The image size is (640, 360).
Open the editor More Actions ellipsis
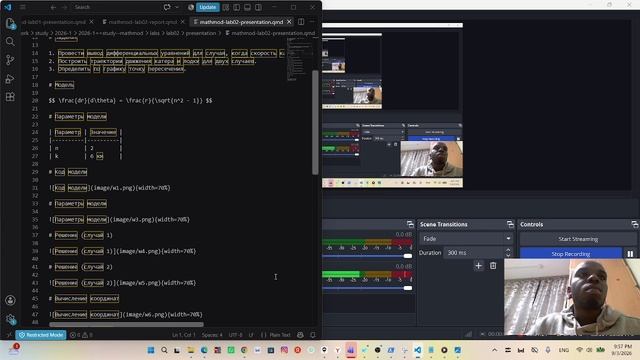click(312, 22)
